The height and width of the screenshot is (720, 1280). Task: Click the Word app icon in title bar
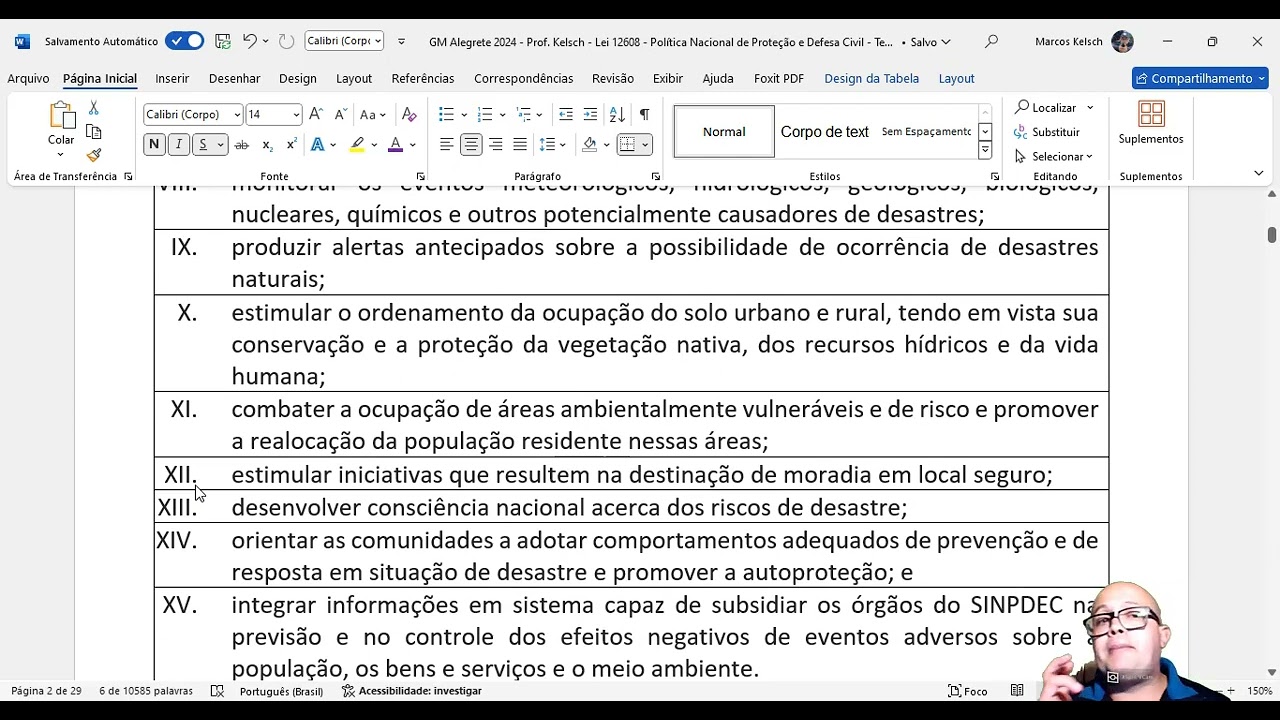click(22, 41)
